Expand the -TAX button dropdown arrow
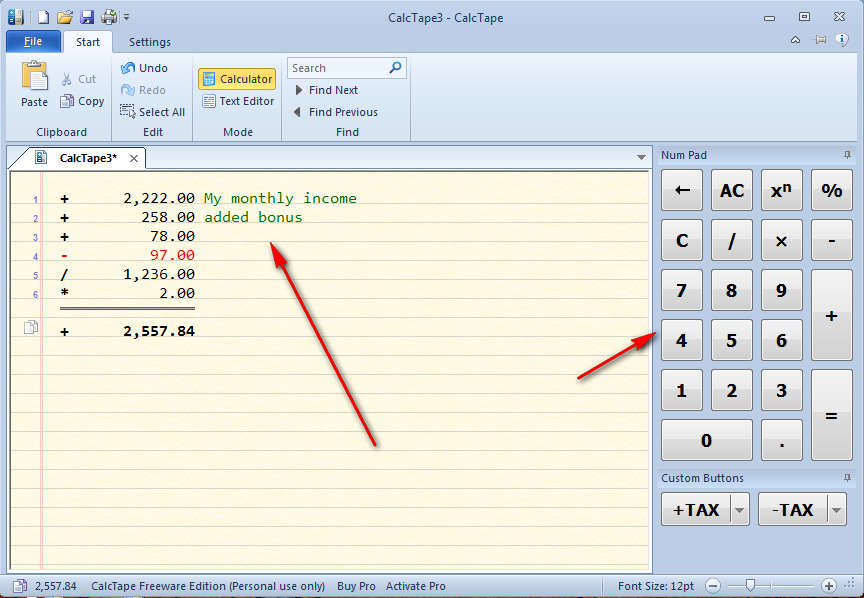The height and width of the screenshot is (598, 864). [836, 510]
